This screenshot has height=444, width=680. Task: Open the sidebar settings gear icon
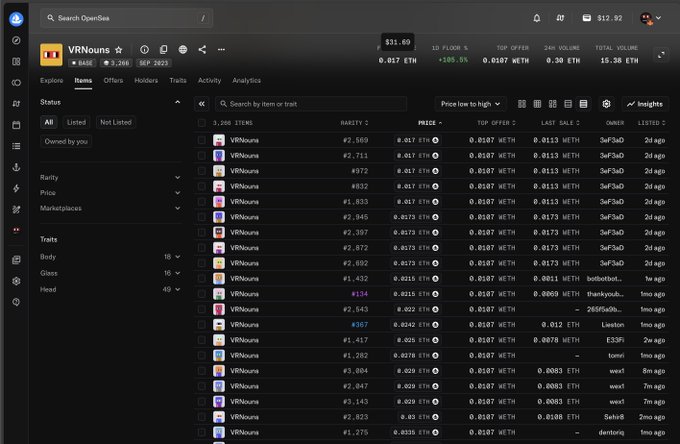(x=16, y=281)
